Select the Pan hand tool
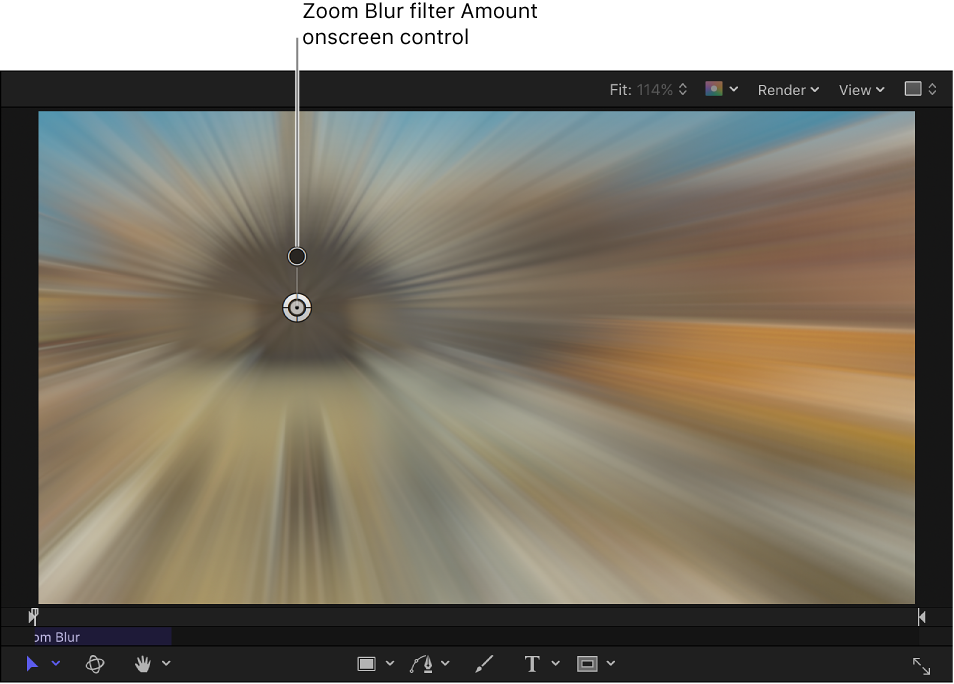Viewport: 954px width, 684px height. pyautogui.click(x=140, y=663)
